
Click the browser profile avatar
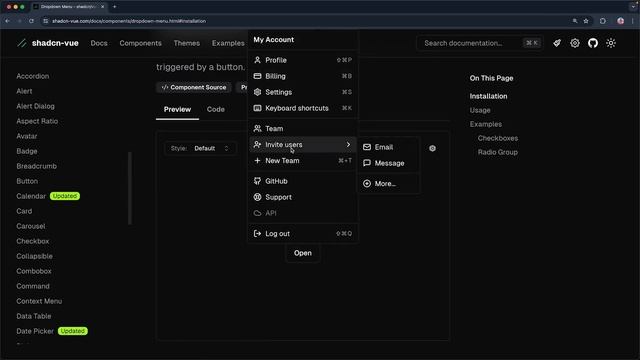coord(620,21)
